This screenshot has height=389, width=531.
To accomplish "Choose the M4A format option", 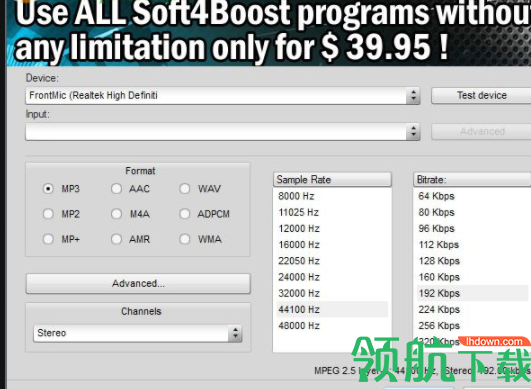I will (116, 214).
